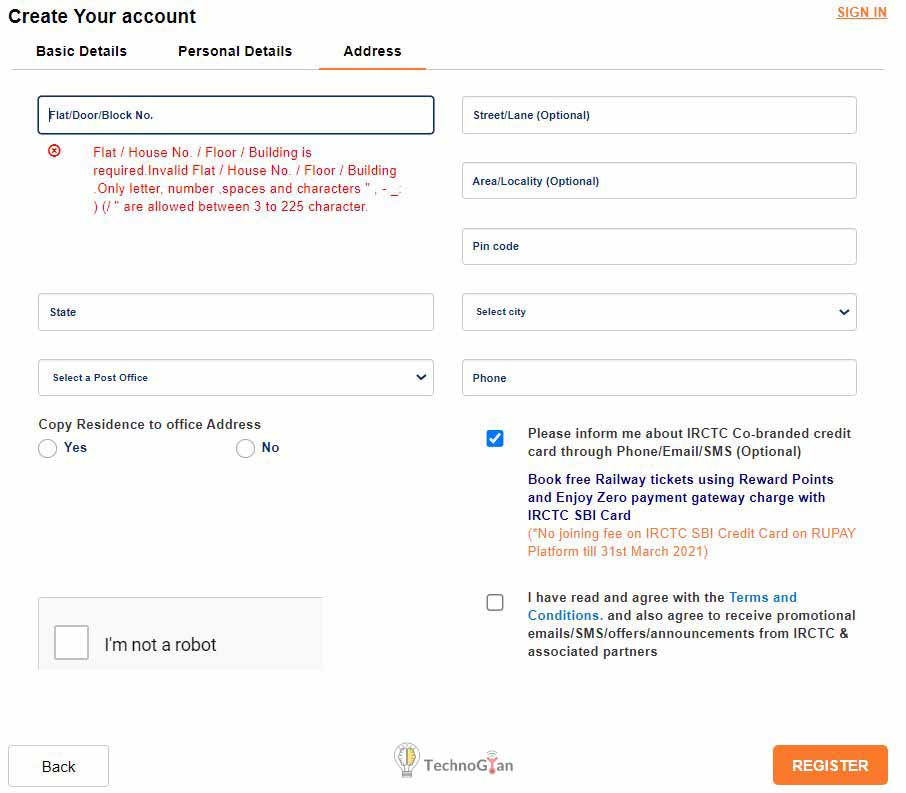Screen dimensions: 906x793
Task: Check the I'm not a robot box
Action: click(x=72, y=642)
